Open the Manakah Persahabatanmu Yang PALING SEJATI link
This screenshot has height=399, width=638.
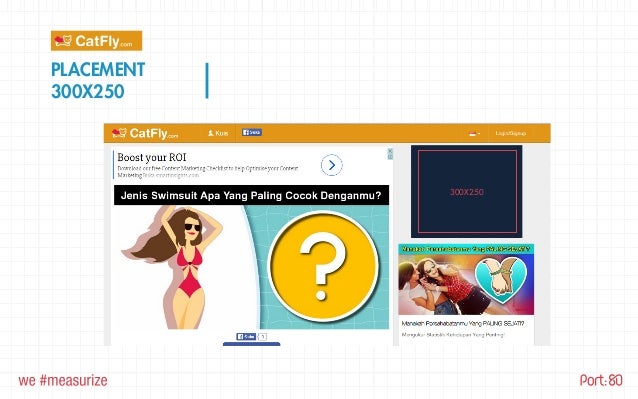(463, 324)
